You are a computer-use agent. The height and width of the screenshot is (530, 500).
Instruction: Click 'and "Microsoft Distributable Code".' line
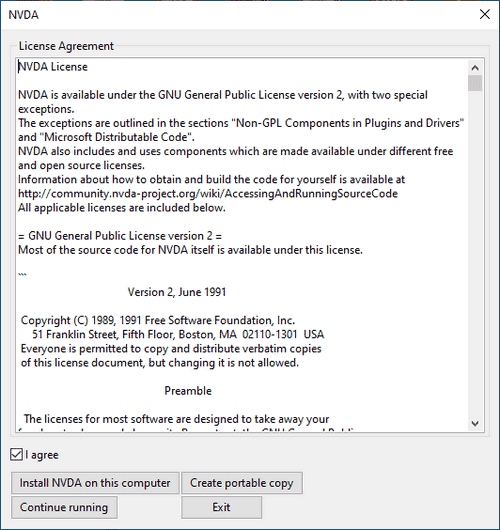106,137
